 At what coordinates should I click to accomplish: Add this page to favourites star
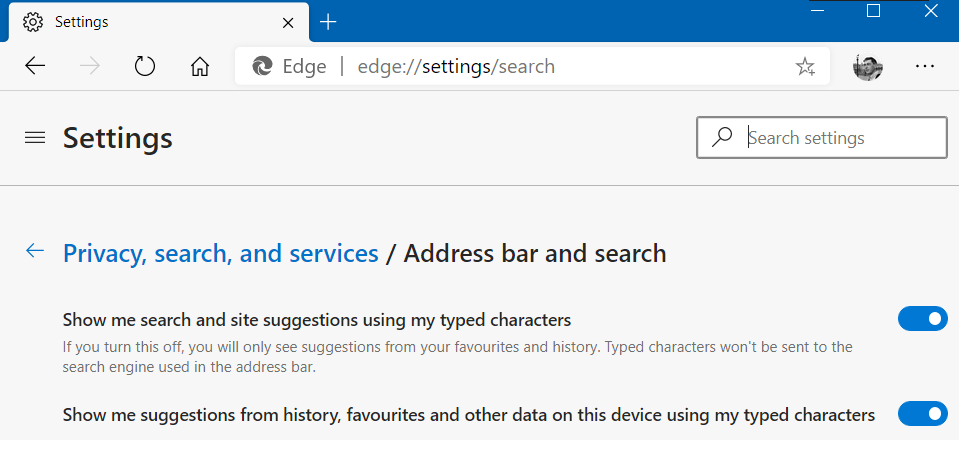click(805, 66)
